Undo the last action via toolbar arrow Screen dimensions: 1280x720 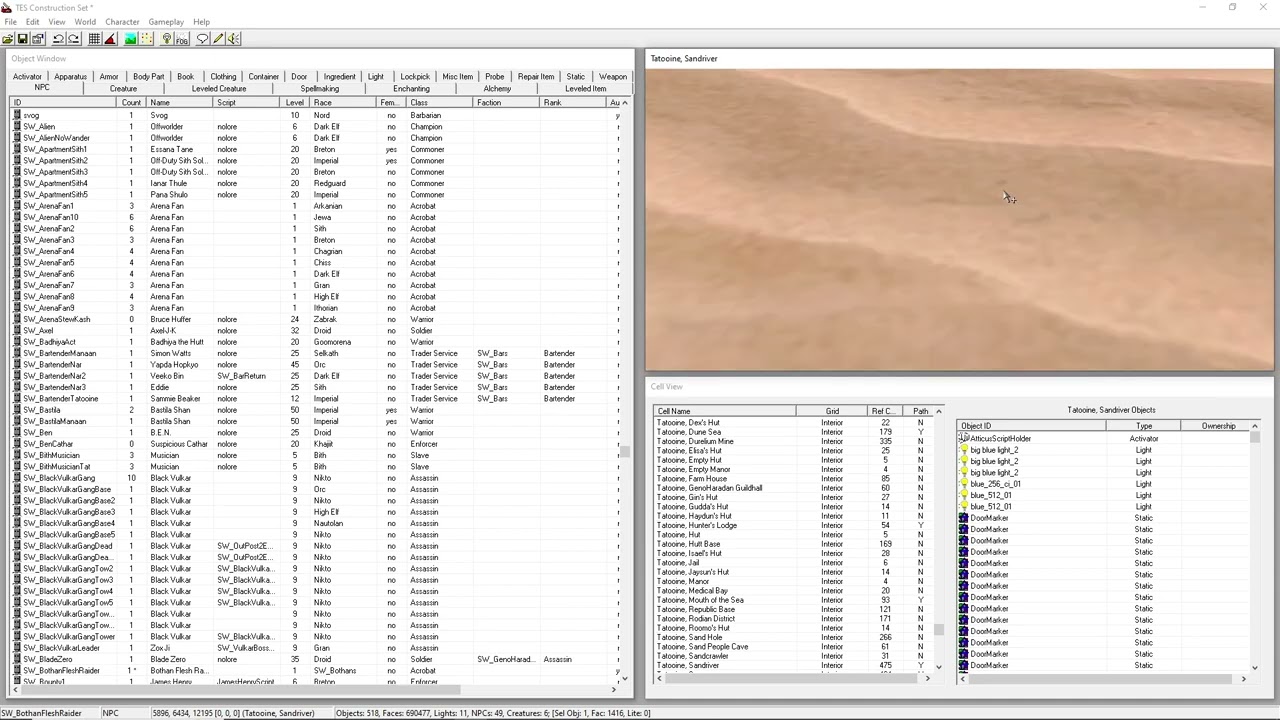(x=59, y=39)
